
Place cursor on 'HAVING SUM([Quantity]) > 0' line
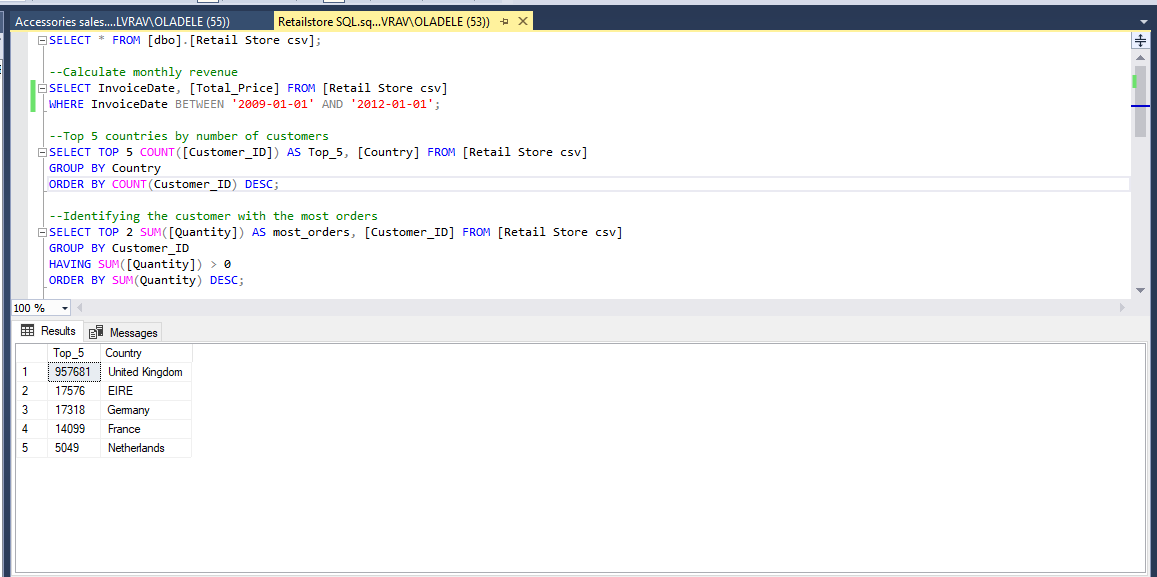pos(140,264)
